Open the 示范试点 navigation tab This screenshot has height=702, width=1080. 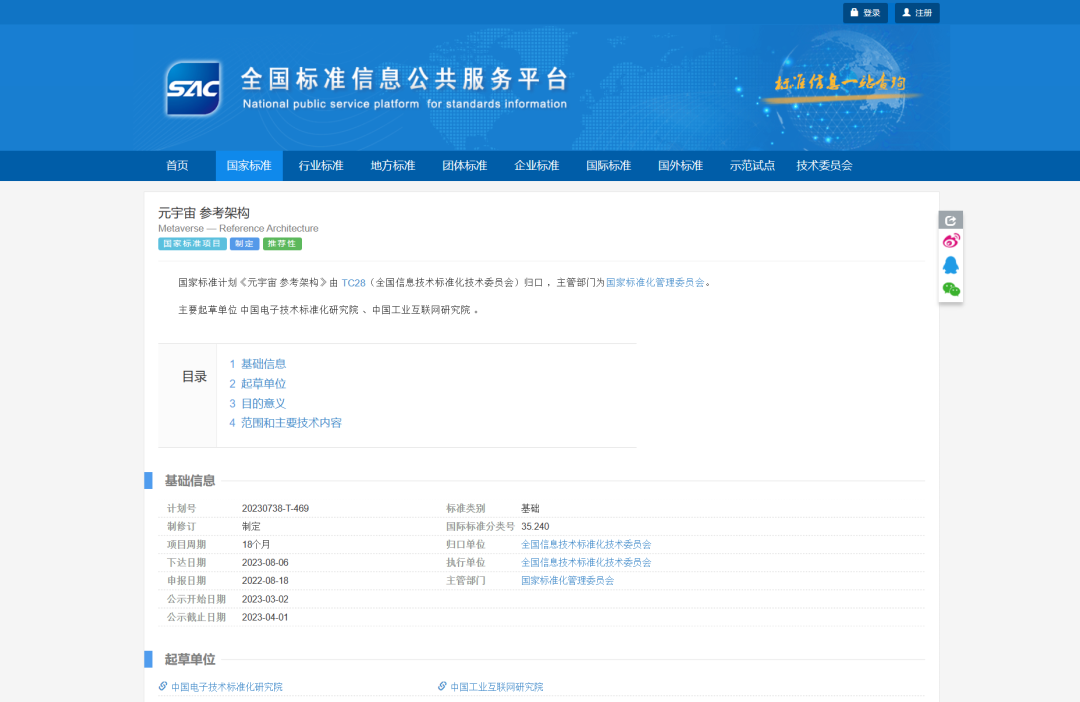[752, 166]
